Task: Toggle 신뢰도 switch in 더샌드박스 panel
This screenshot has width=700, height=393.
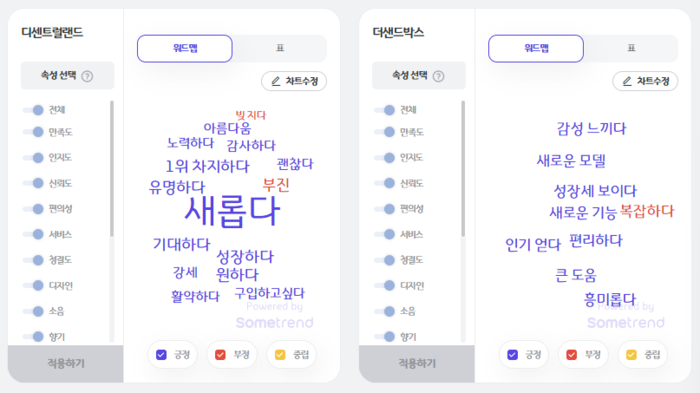Action: (x=384, y=183)
